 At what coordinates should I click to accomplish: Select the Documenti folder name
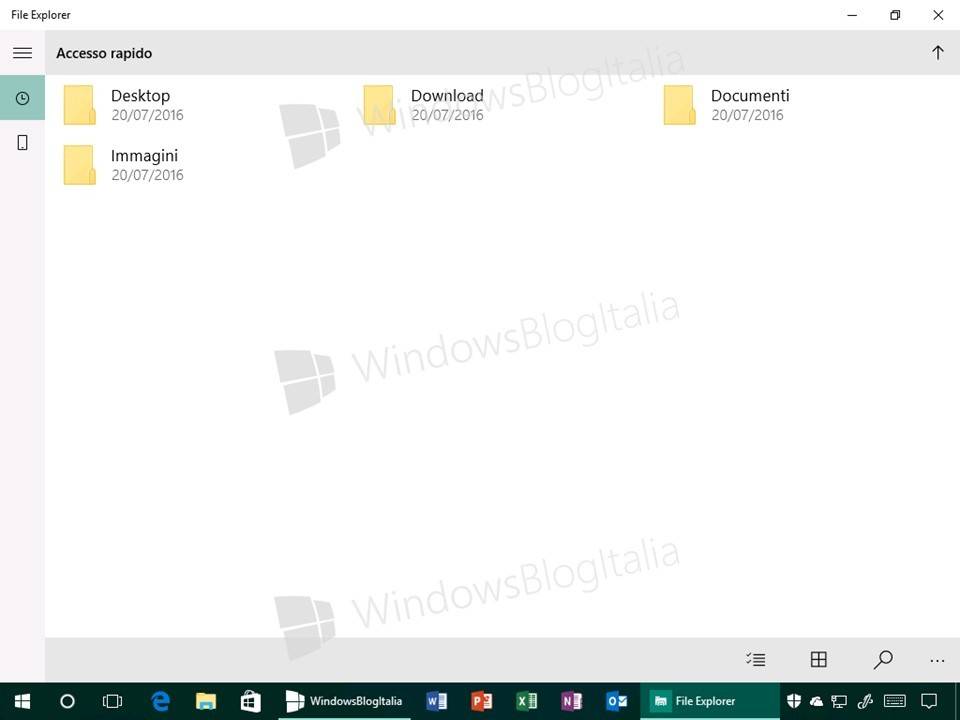pos(750,96)
